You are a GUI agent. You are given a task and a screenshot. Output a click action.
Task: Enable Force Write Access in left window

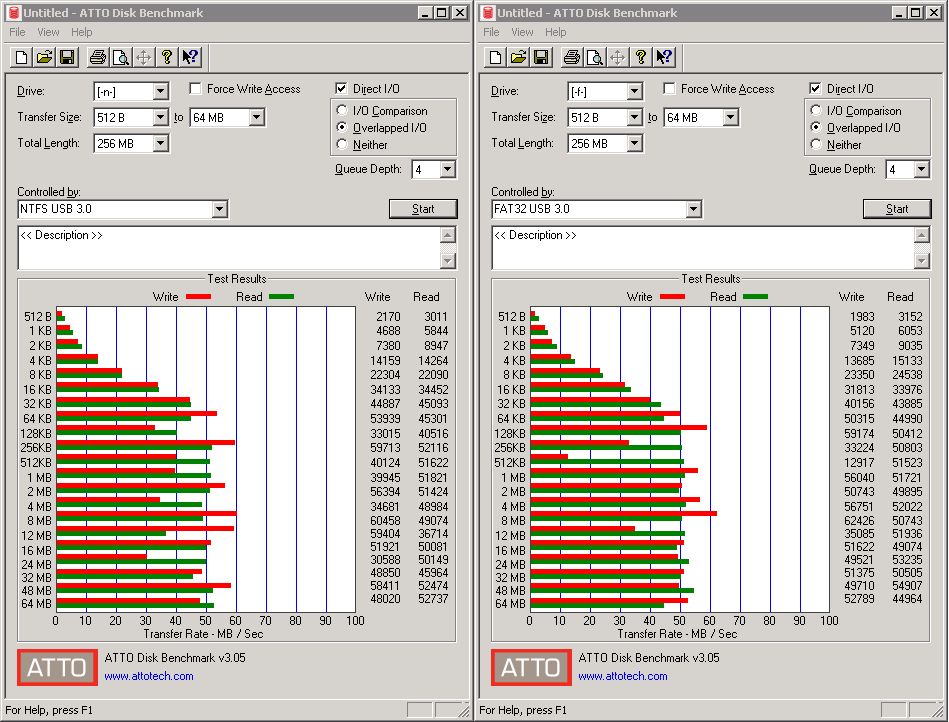coord(195,89)
